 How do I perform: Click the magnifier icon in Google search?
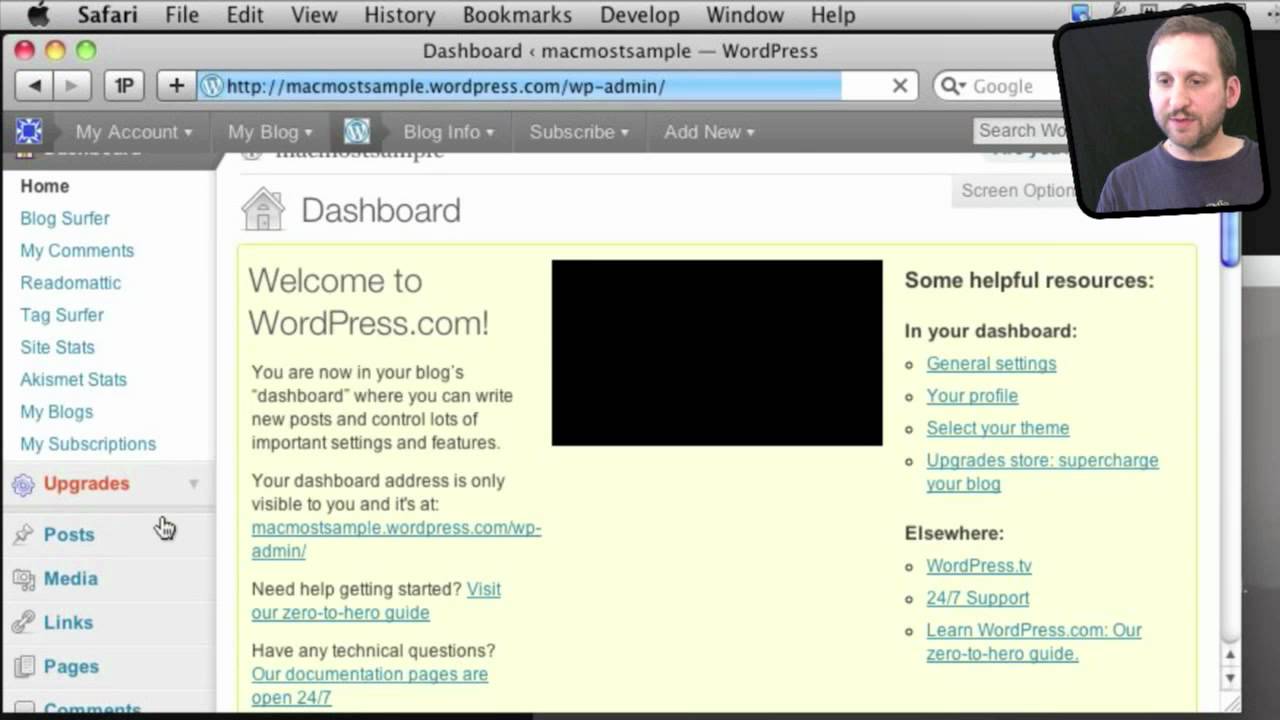coord(951,86)
